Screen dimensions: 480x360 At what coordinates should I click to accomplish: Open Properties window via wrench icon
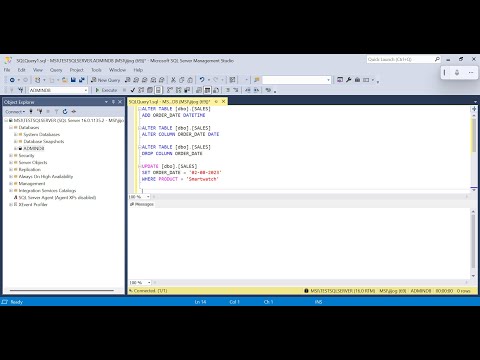point(349,80)
